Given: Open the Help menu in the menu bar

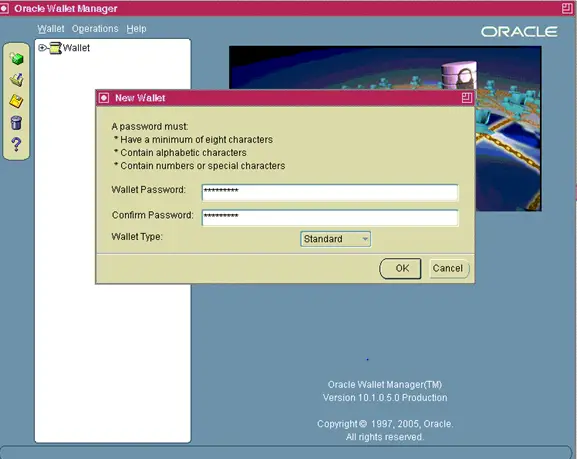Looking at the screenshot, I should (x=136, y=29).
